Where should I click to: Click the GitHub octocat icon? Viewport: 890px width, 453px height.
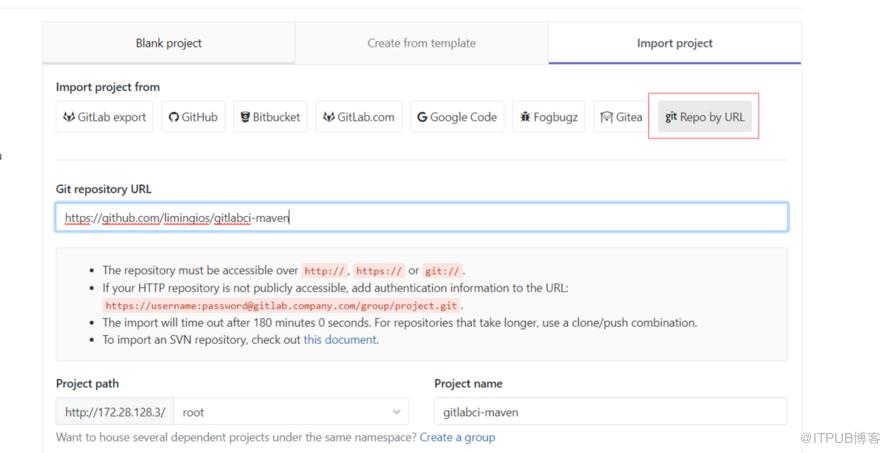click(x=174, y=117)
